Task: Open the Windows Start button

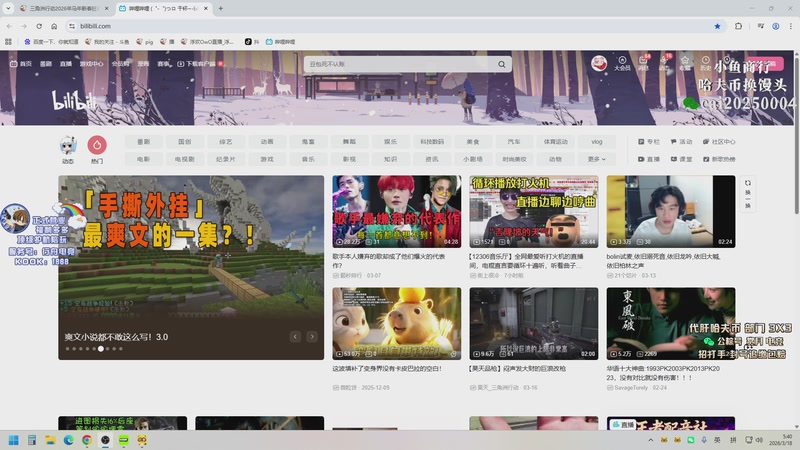Action: pyautogui.click(x=14, y=440)
